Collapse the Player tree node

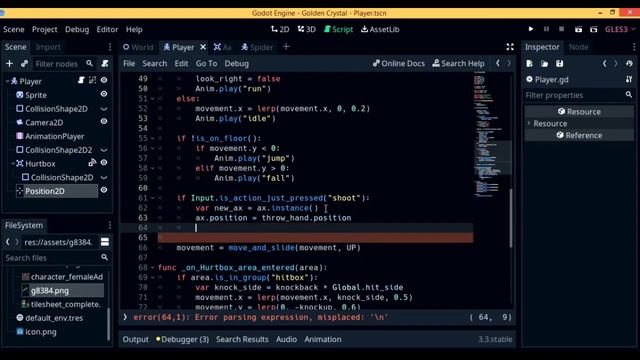[7, 82]
